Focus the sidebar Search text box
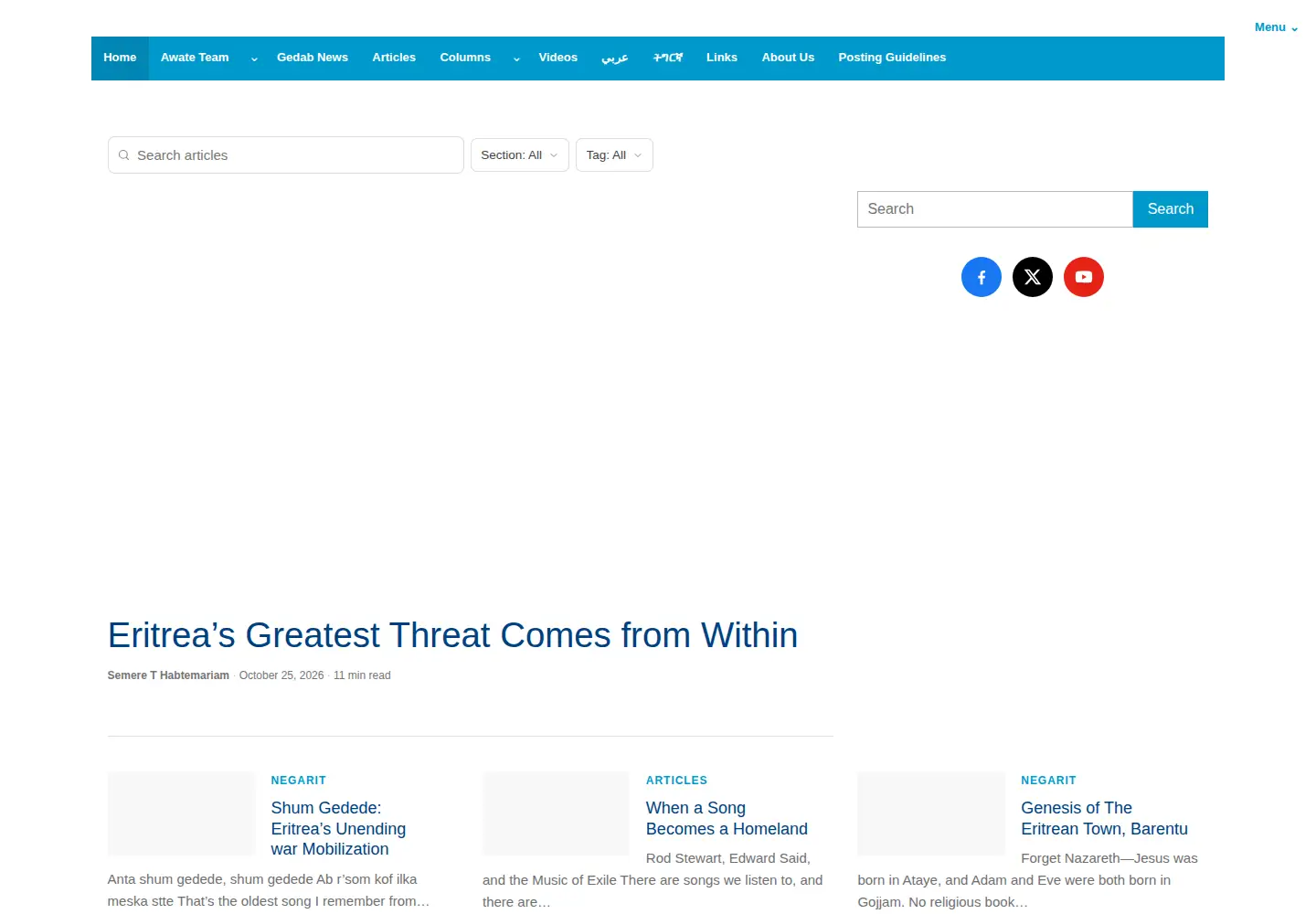This screenshot has height=914, width=1316. coord(995,209)
